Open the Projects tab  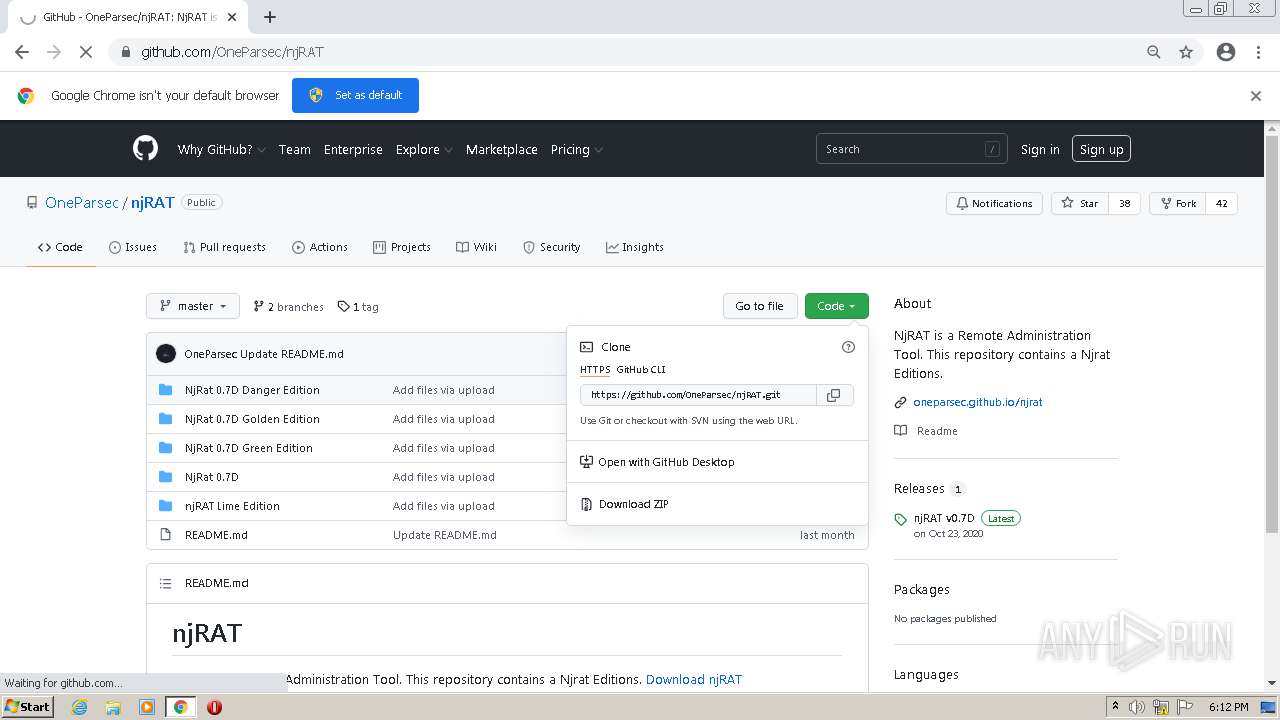[402, 247]
